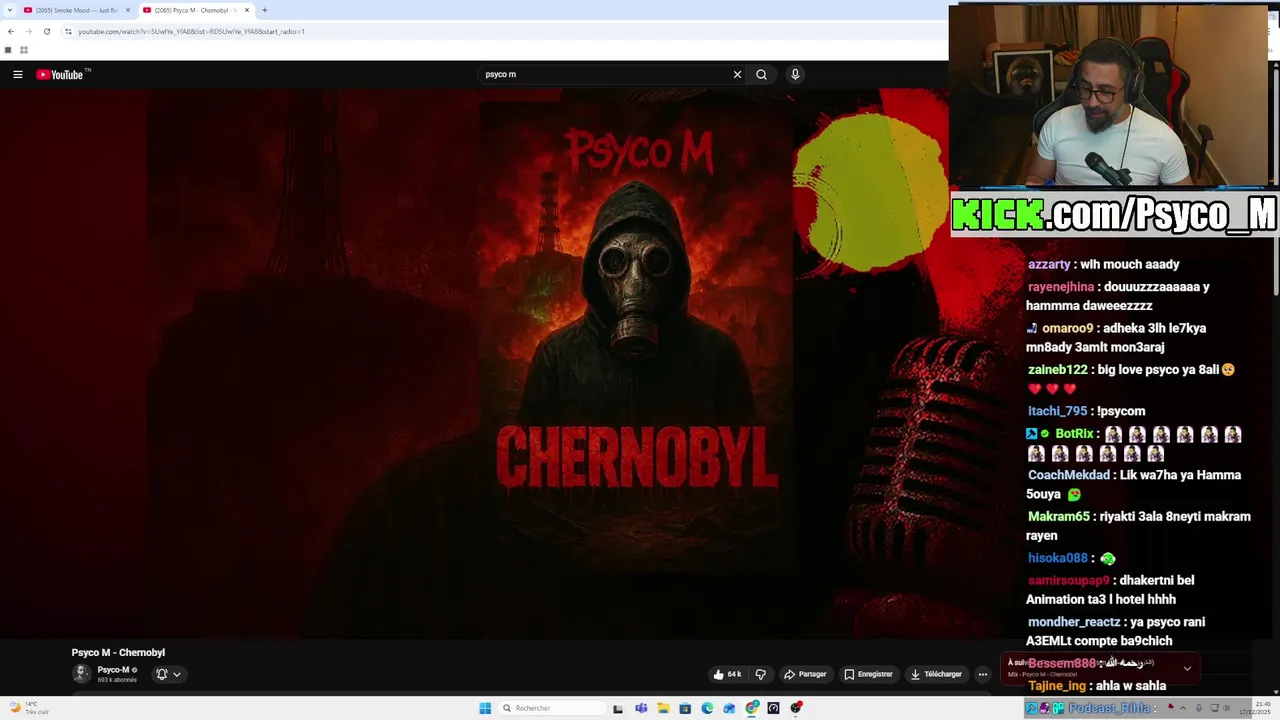This screenshot has height=720, width=1280.
Task: Expand the subscription notification dropdown
Action: pos(177,674)
